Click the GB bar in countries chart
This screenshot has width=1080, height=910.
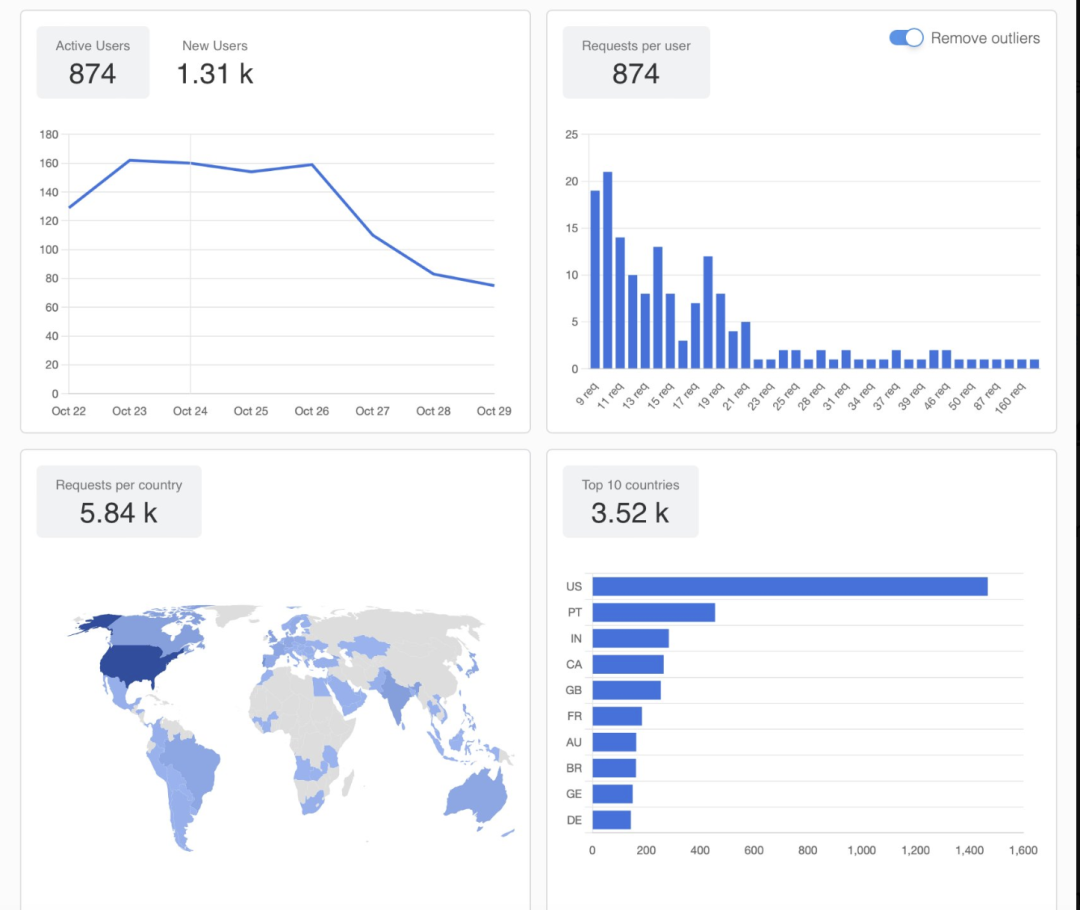(x=627, y=690)
